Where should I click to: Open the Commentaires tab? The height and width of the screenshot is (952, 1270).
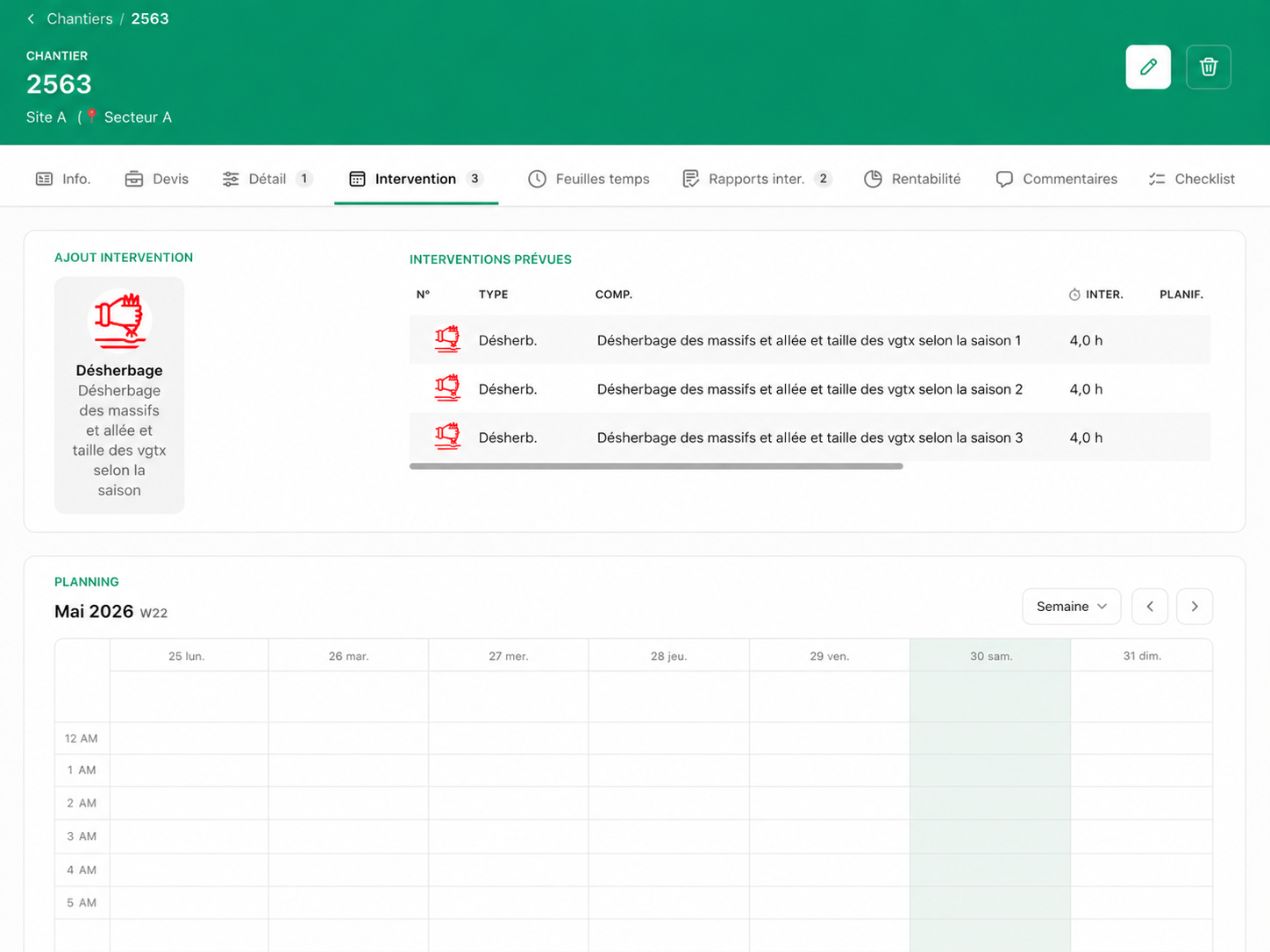coord(1057,179)
